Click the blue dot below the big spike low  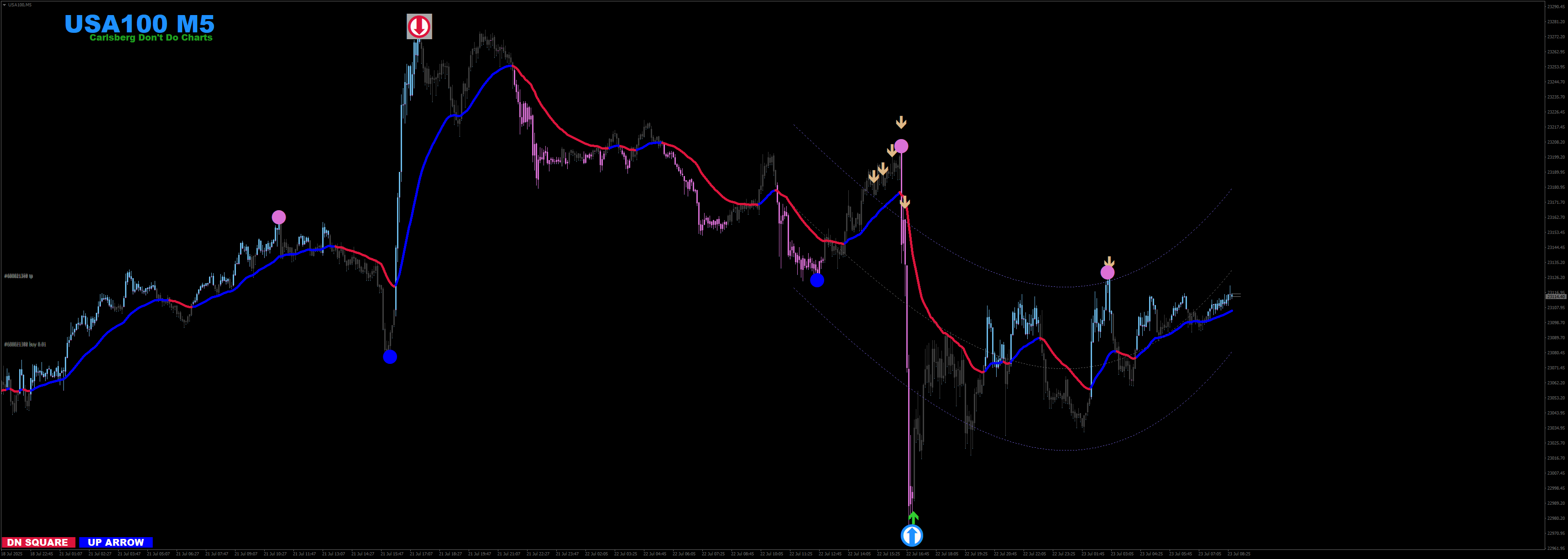click(x=390, y=357)
